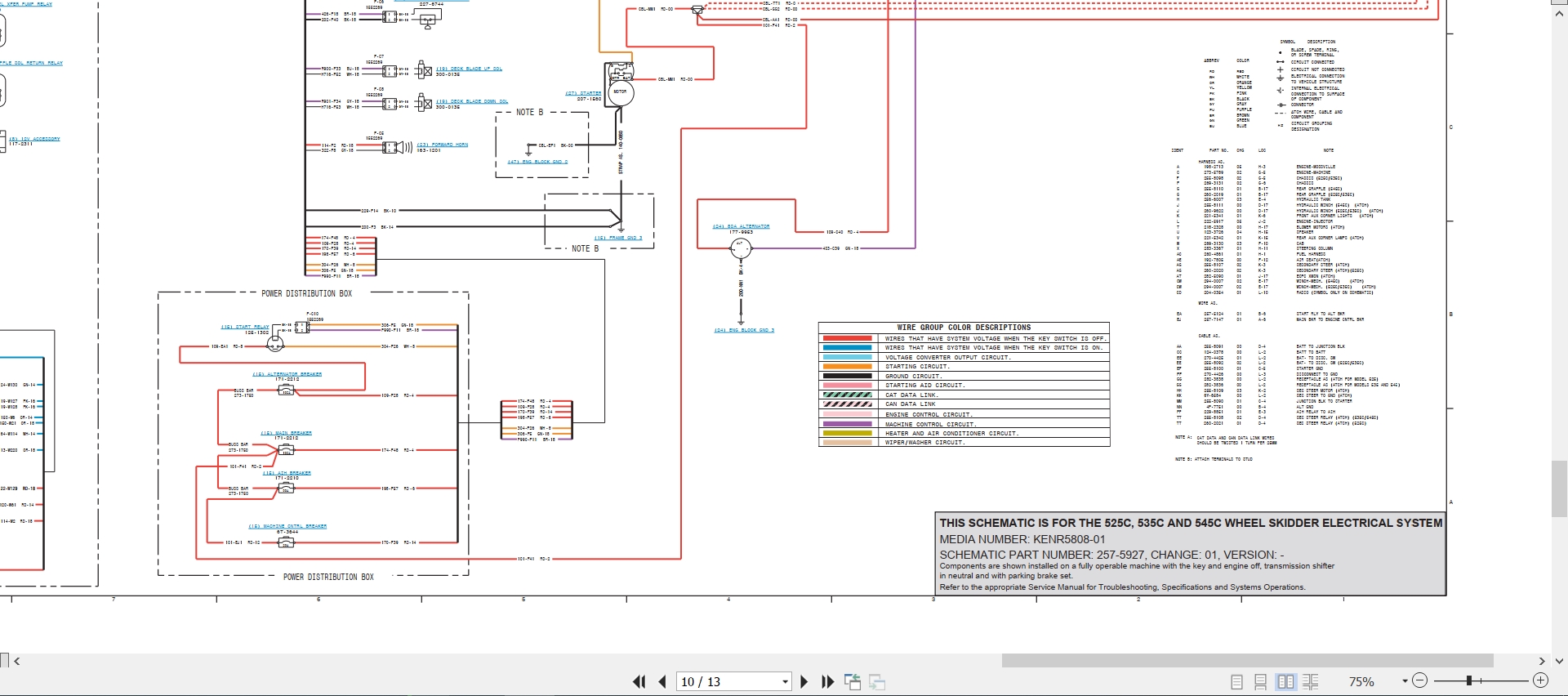Adjust the zoom slider handle
Viewport: 1568px width, 696px height.
(1468, 680)
